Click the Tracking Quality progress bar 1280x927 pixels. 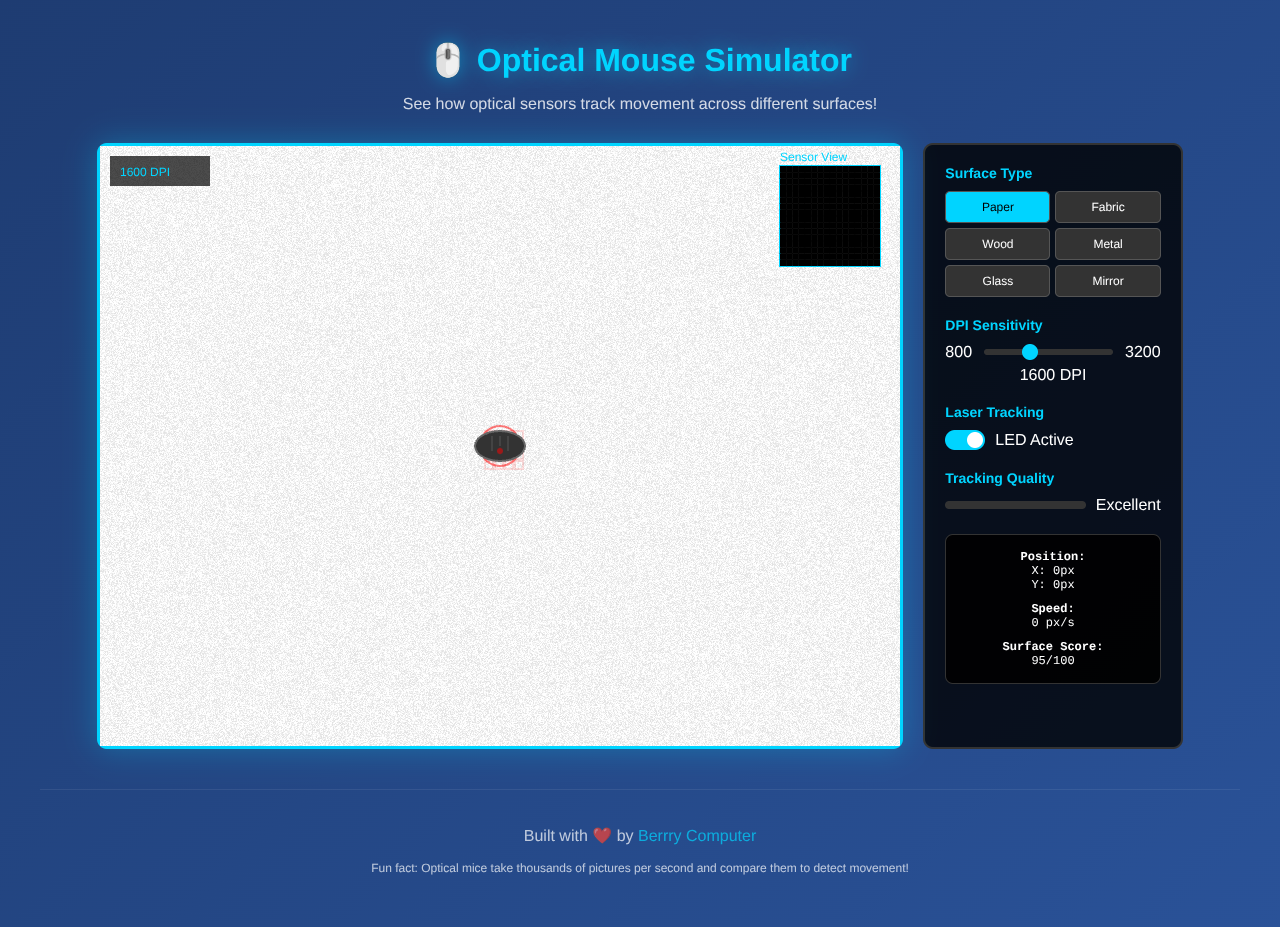(x=1014, y=504)
